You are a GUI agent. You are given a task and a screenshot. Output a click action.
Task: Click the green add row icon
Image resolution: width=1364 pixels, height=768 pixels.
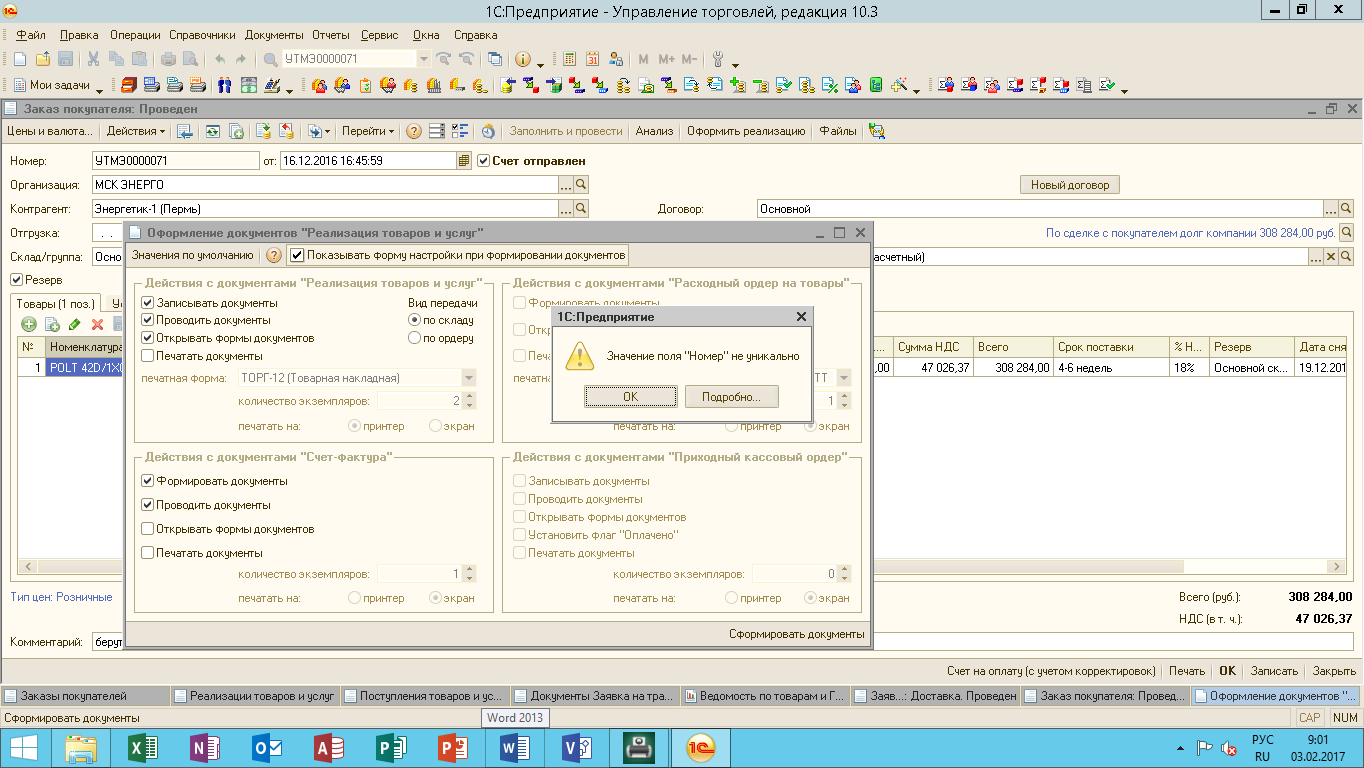click(x=28, y=324)
